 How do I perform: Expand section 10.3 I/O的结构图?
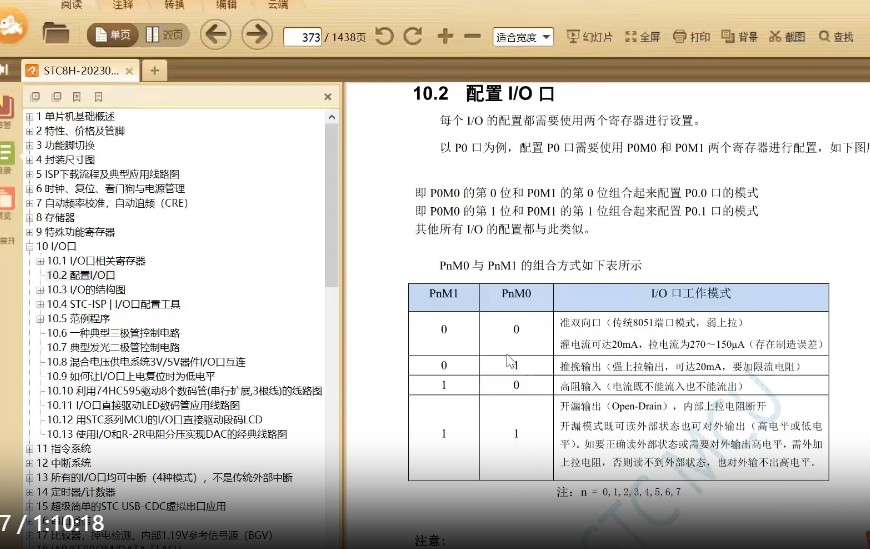pos(40,290)
